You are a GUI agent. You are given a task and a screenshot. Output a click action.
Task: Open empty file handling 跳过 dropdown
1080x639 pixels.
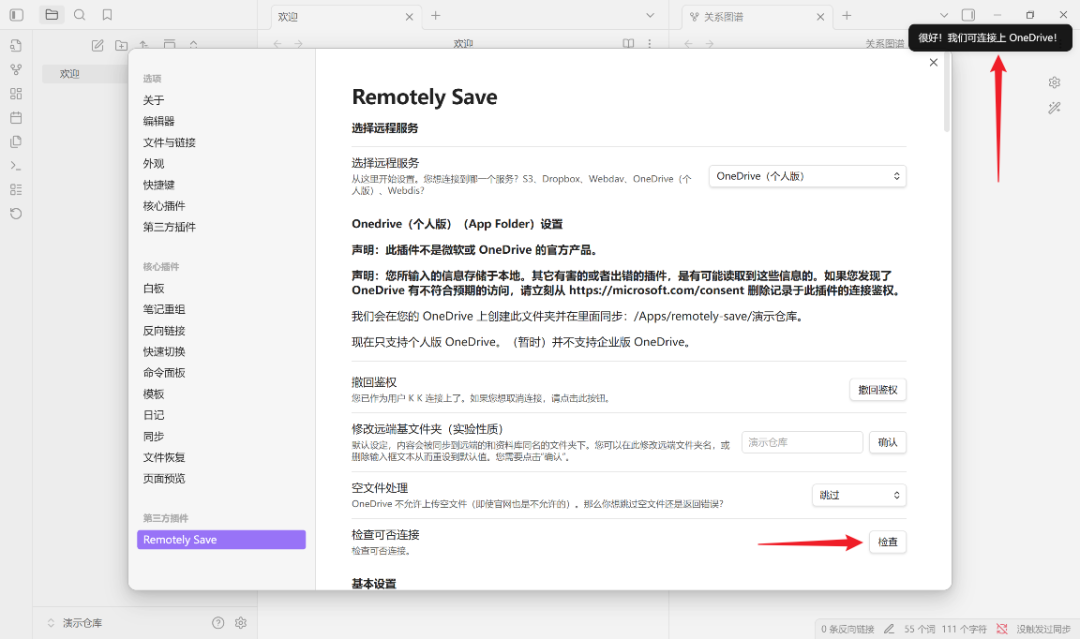click(x=859, y=495)
